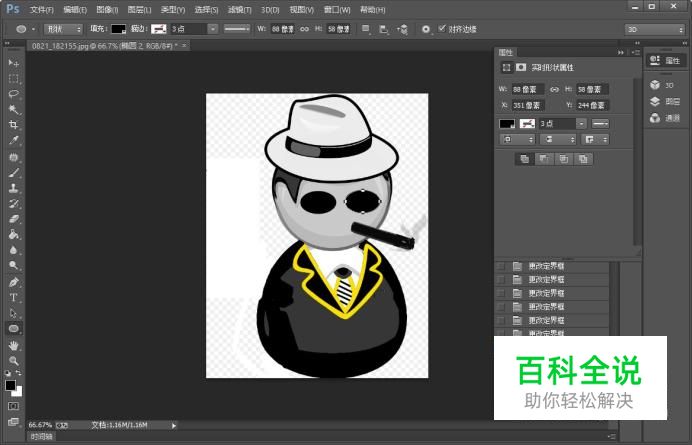Open stroke caps dropdown in Properties panel
The width and height of the screenshot is (692, 445).
point(558,140)
